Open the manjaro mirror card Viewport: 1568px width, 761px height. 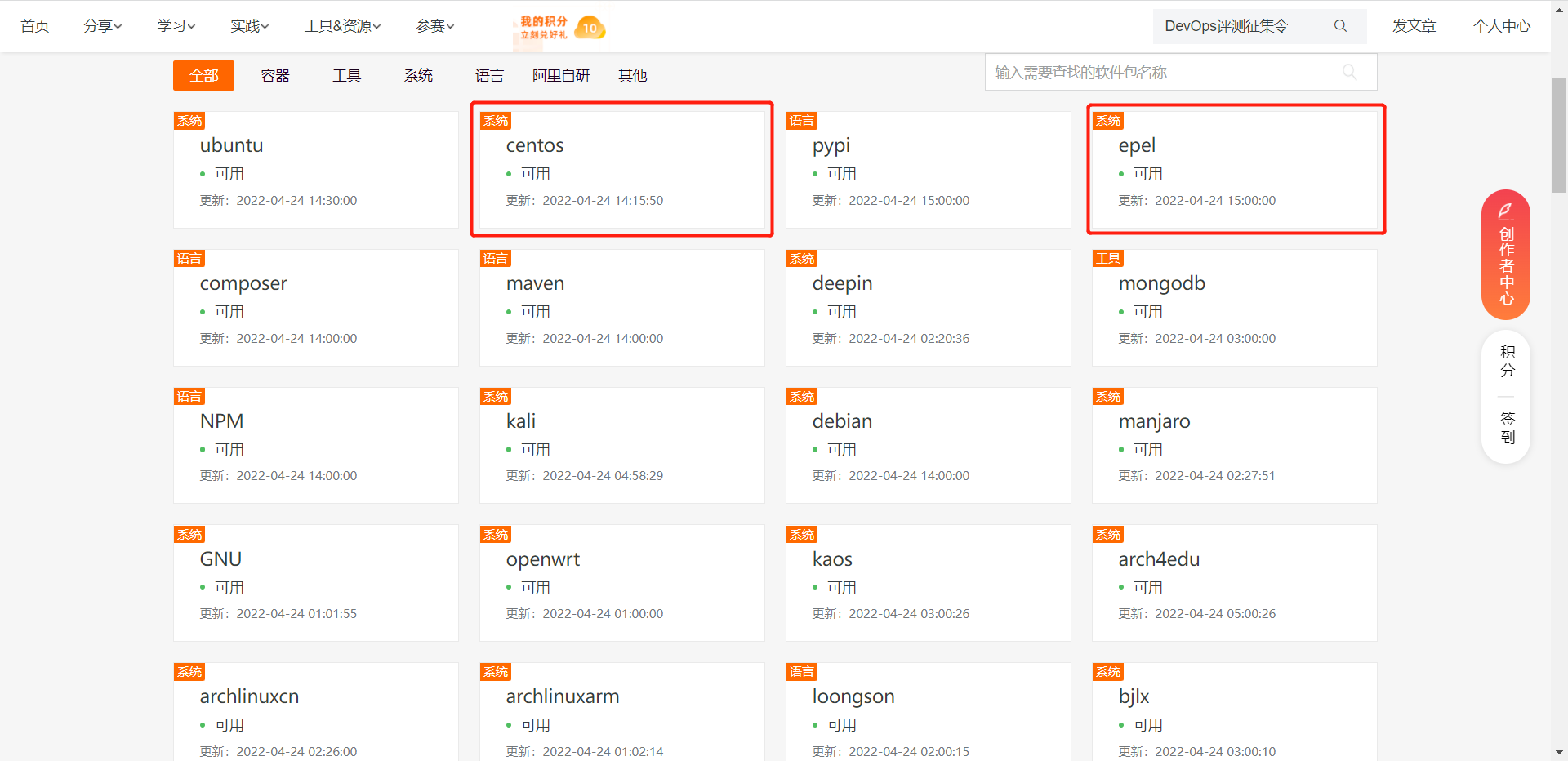point(1234,445)
